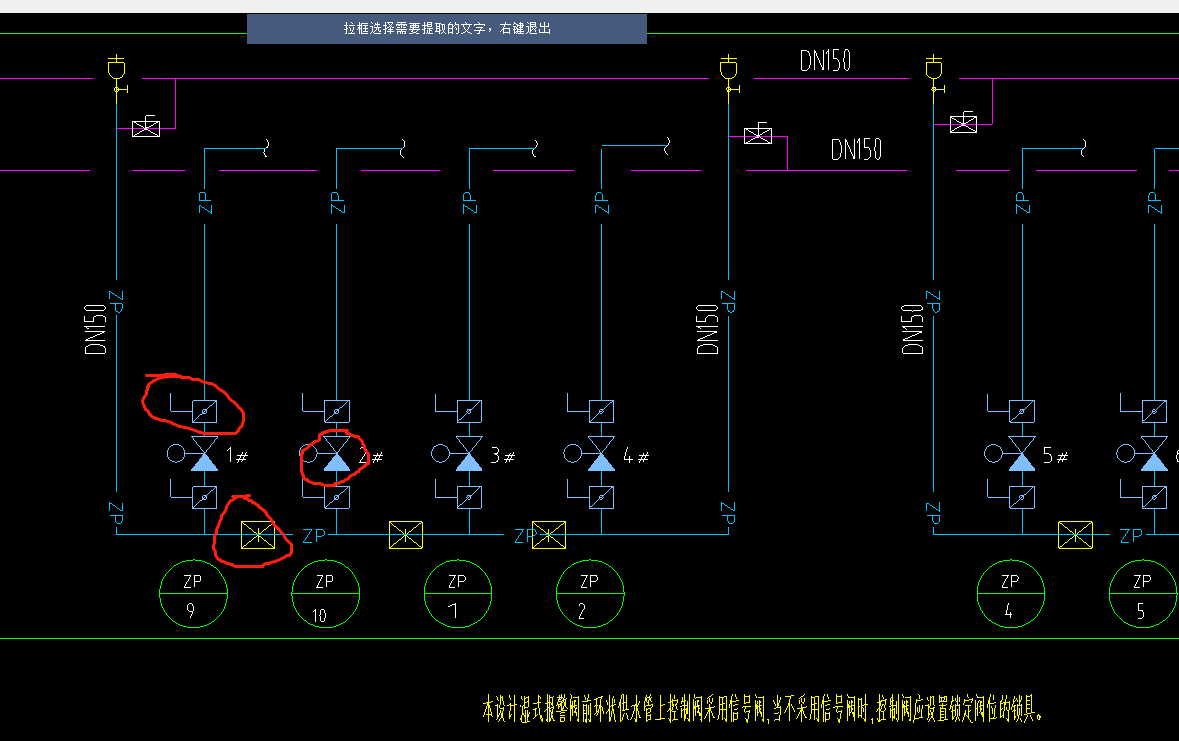Select the wet alarm valve symbol labeled 4#
Image resolution: width=1179 pixels, height=741 pixels.
pyautogui.click(x=602, y=454)
